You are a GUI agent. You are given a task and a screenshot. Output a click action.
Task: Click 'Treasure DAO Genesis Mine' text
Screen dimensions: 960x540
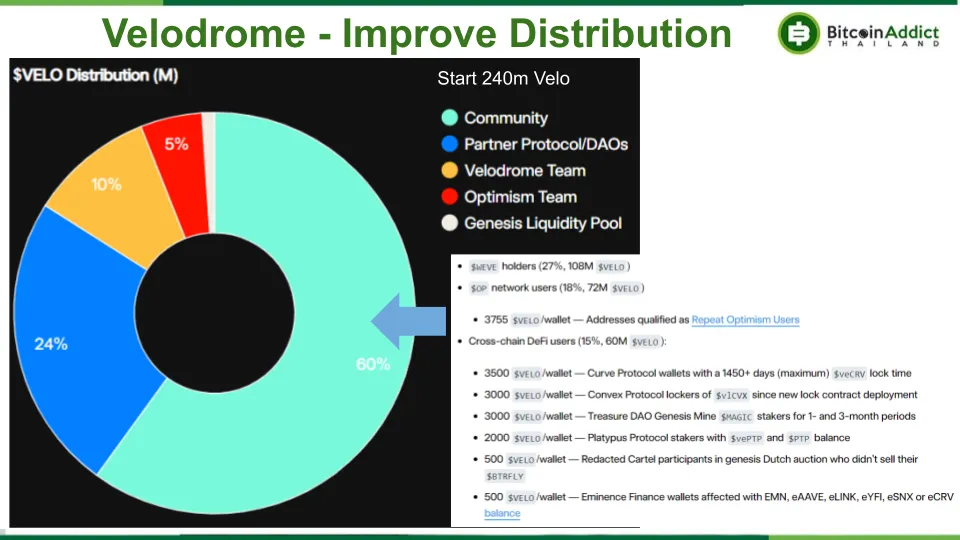pyautogui.click(x=651, y=416)
